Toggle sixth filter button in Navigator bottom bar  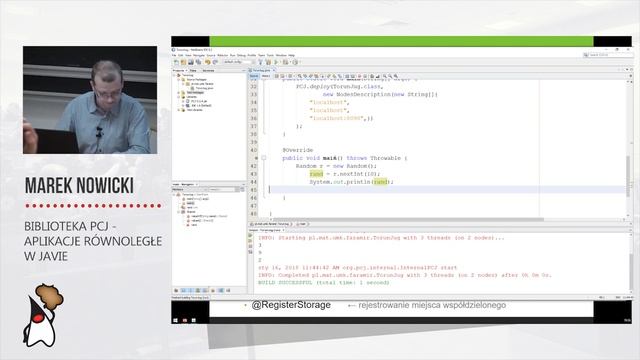[213, 290]
